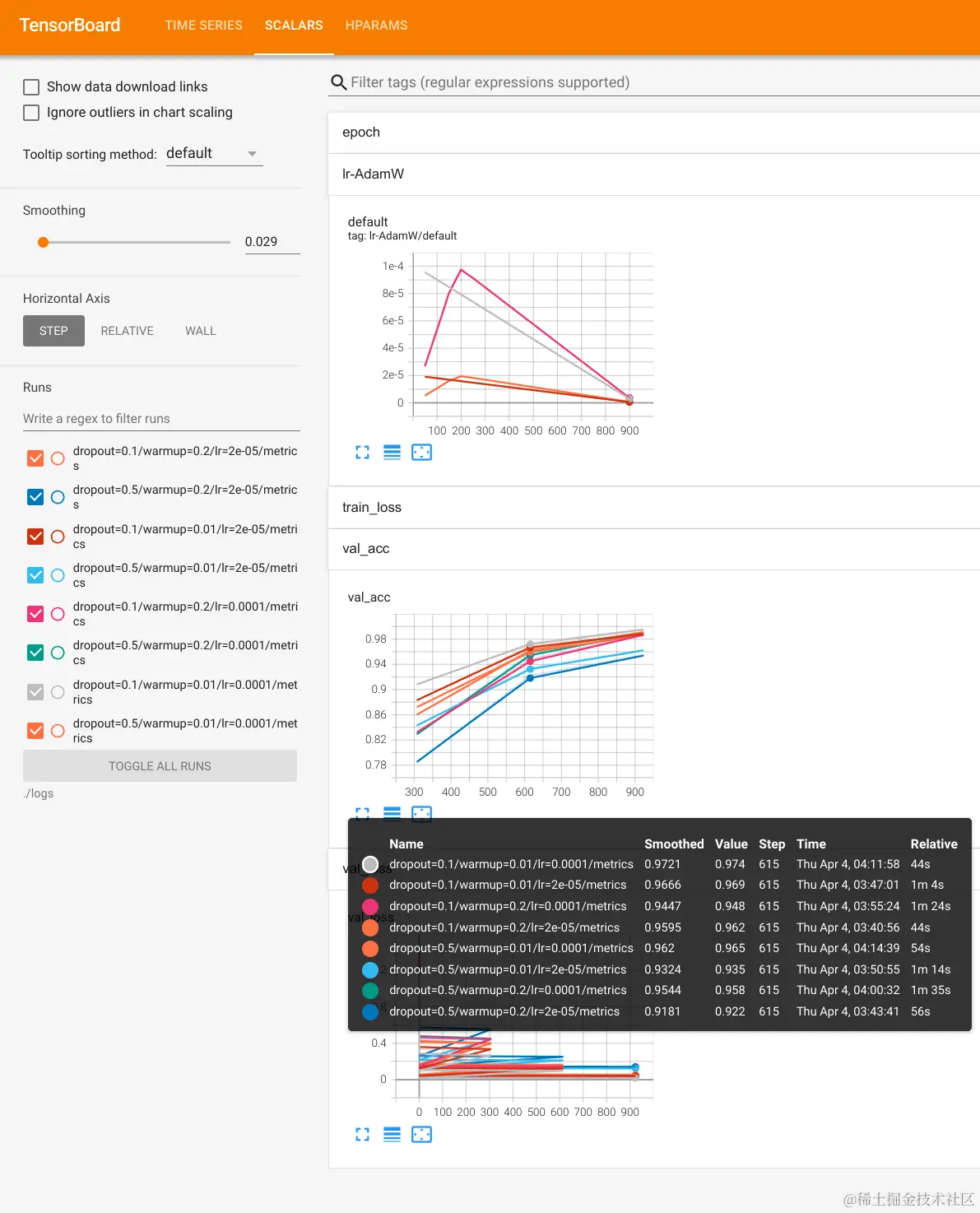This screenshot has width=980, height=1213.
Task: Click the Smoothing slider handle
Action: [x=44, y=242]
